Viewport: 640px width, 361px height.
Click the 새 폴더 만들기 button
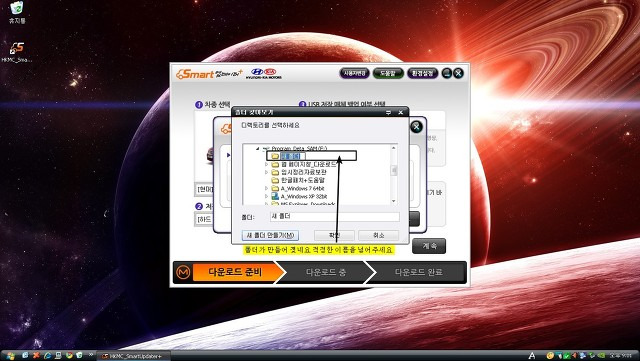270,236
